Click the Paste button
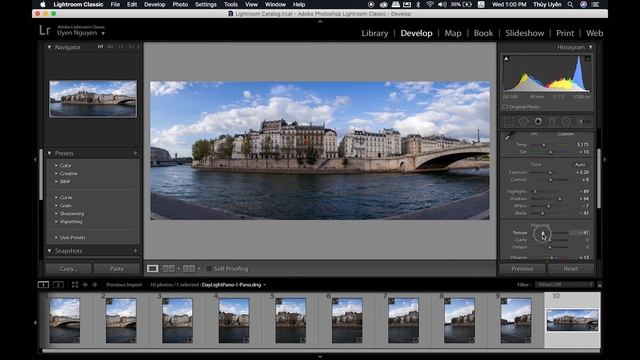The width and height of the screenshot is (640, 360). point(117,269)
